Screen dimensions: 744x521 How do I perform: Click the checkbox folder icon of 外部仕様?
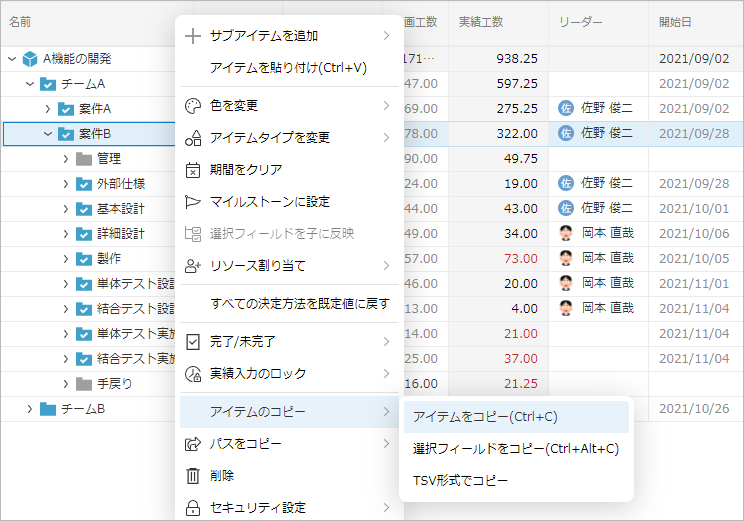(x=84, y=184)
